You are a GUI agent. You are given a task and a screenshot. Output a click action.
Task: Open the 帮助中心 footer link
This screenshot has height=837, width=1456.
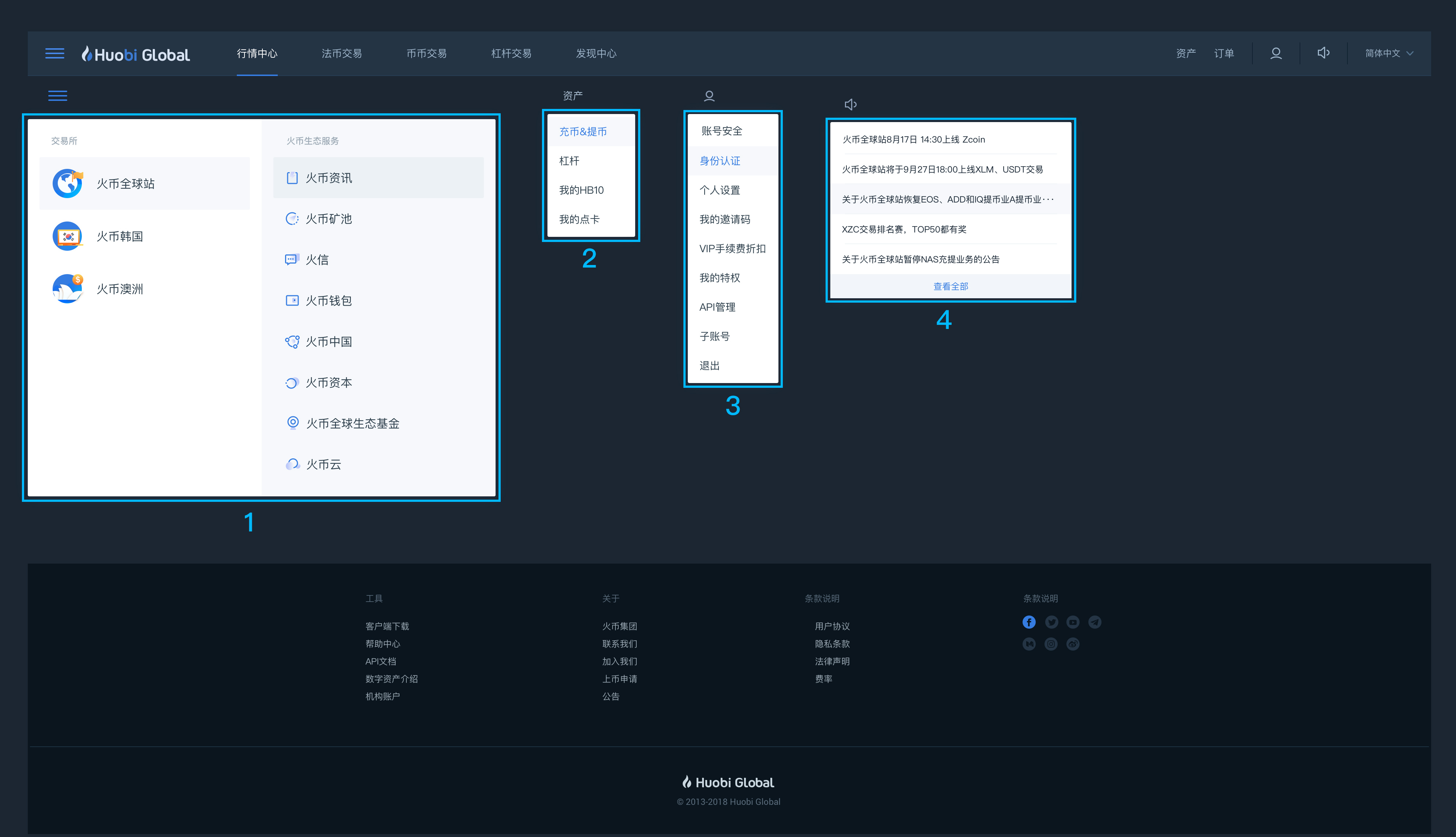382,644
